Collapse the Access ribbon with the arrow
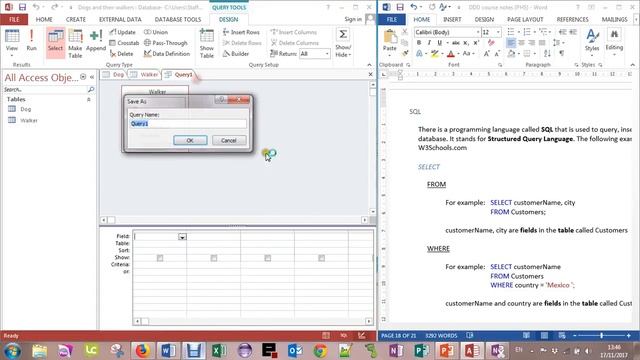This screenshot has width=640, height=360. 369,64
